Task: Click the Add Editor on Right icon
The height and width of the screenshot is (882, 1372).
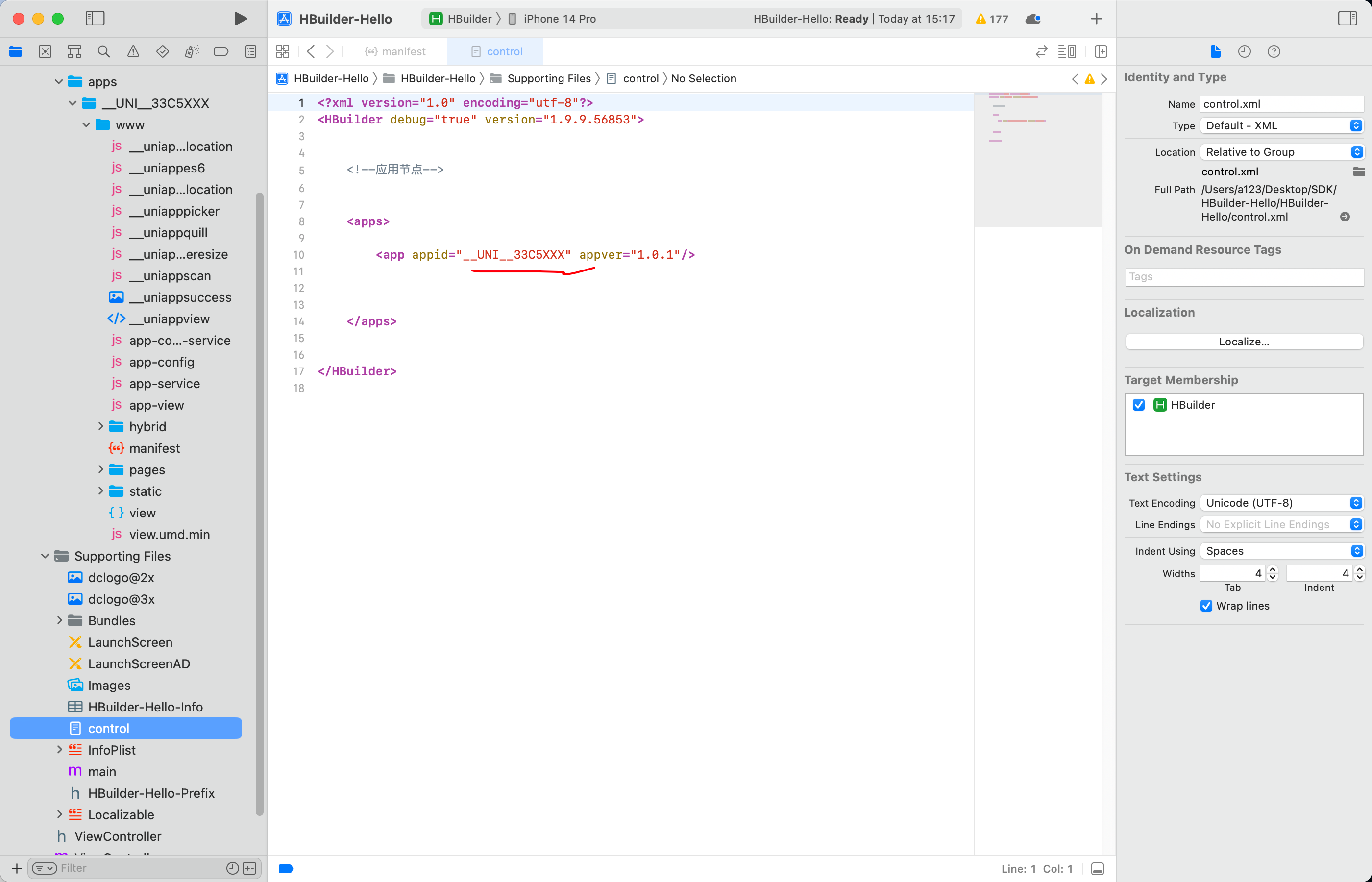Action: (x=1101, y=51)
